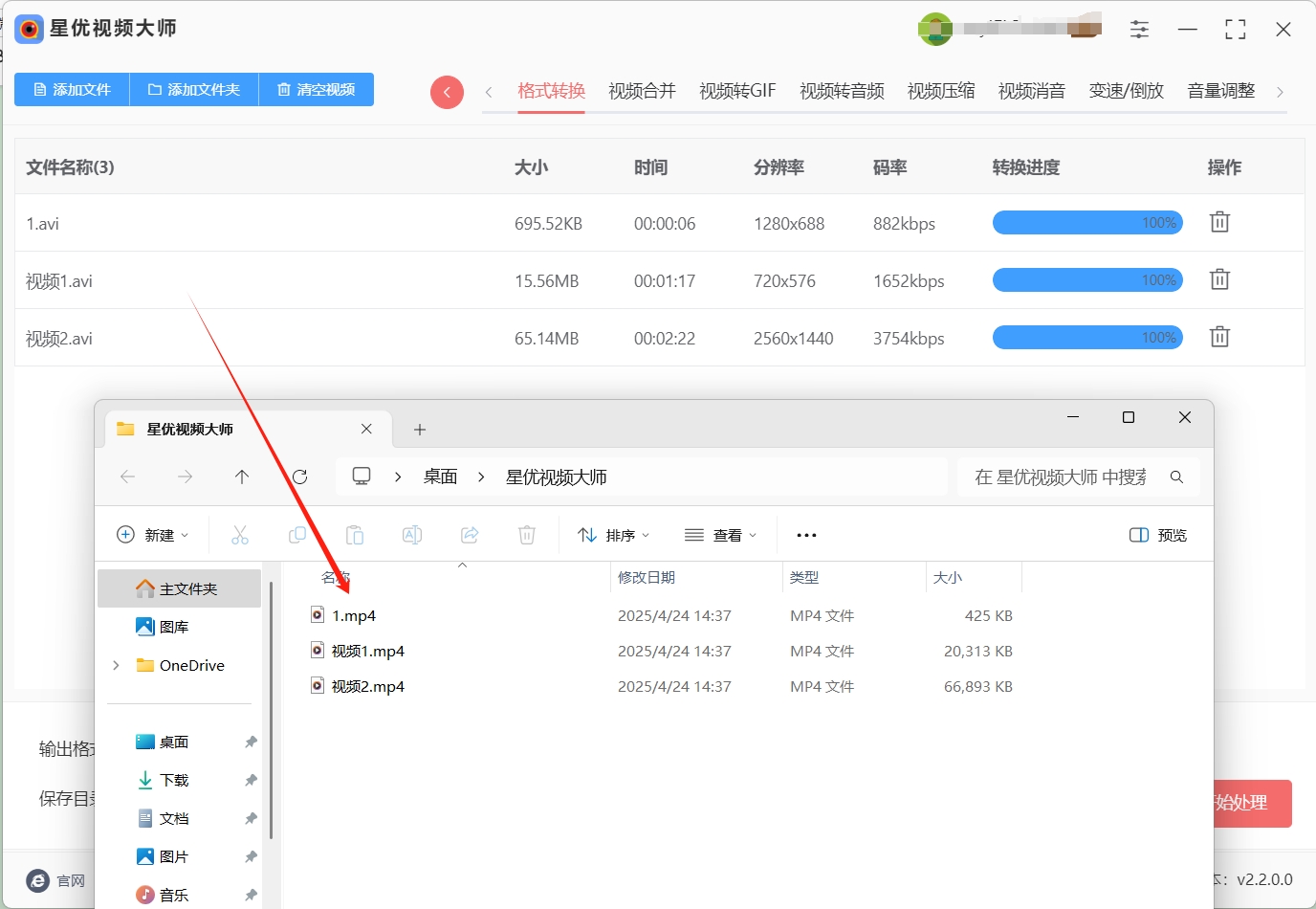Expand the OneDrive tree node
Image resolution: width=1316 pixels, height=909 pixels.
pyautogui.click(x=117, y=665)
